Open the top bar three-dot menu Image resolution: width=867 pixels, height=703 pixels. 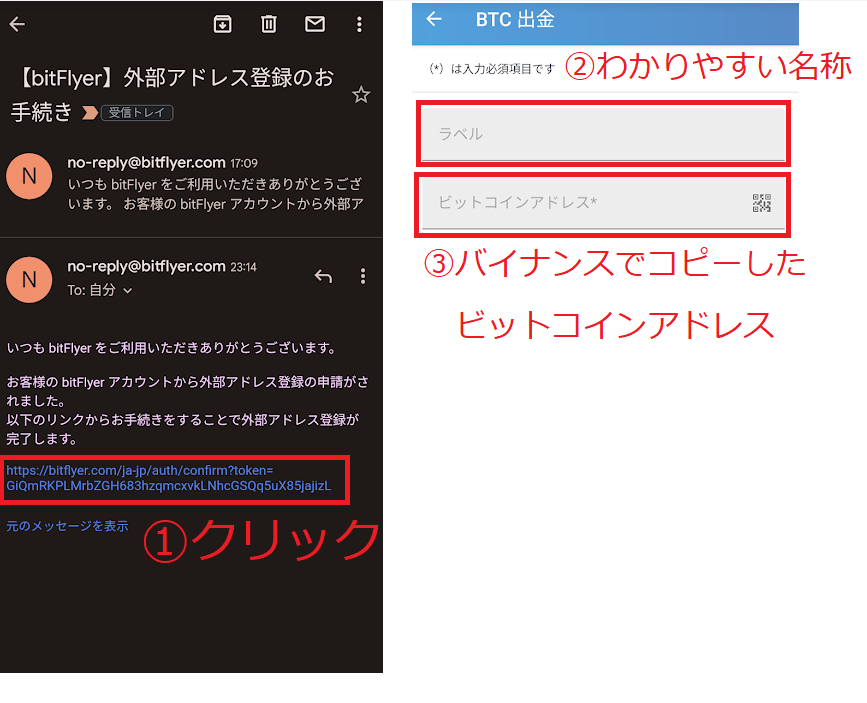[x=359, y=24]
